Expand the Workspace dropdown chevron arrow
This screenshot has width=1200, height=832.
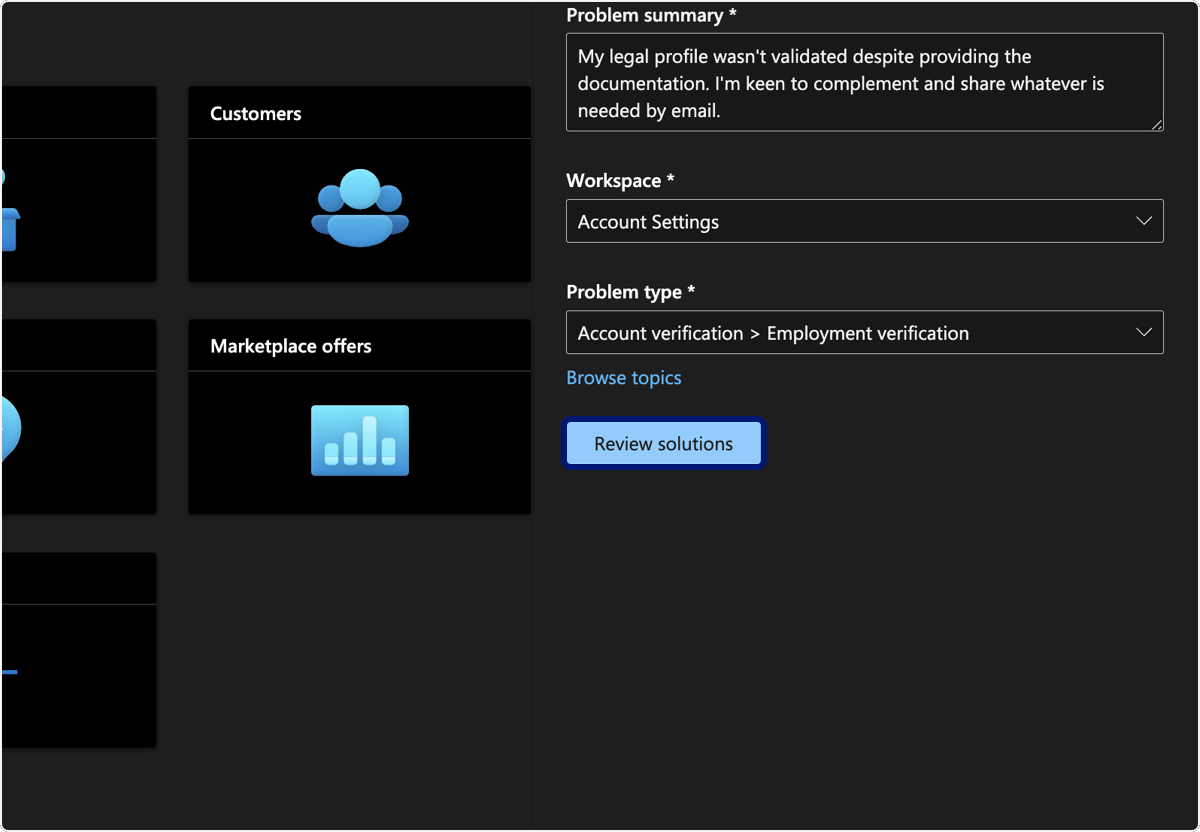(x=1144, y=221)
